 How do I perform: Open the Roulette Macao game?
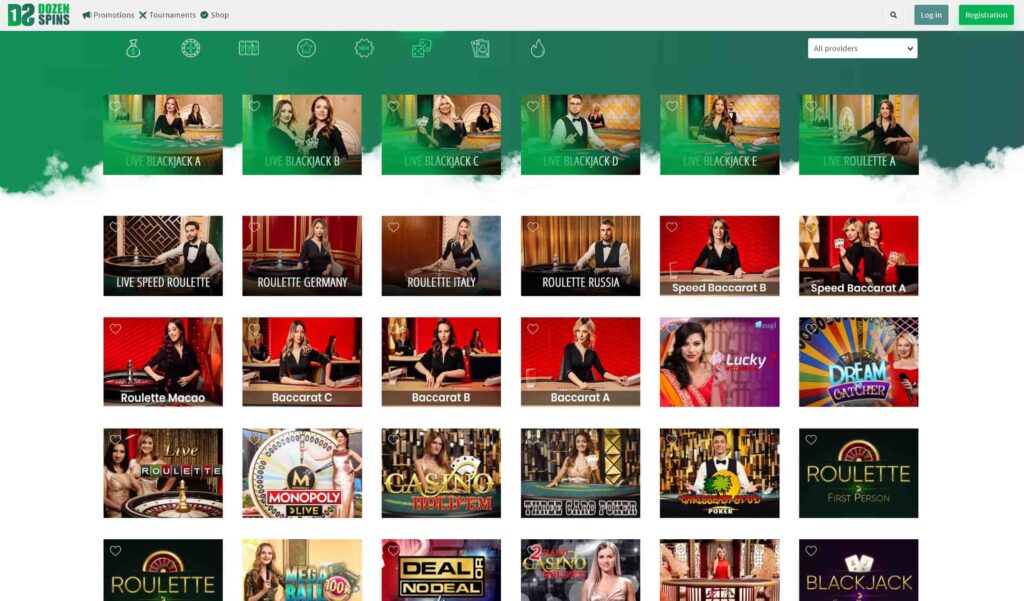click(x=163, y=362)
